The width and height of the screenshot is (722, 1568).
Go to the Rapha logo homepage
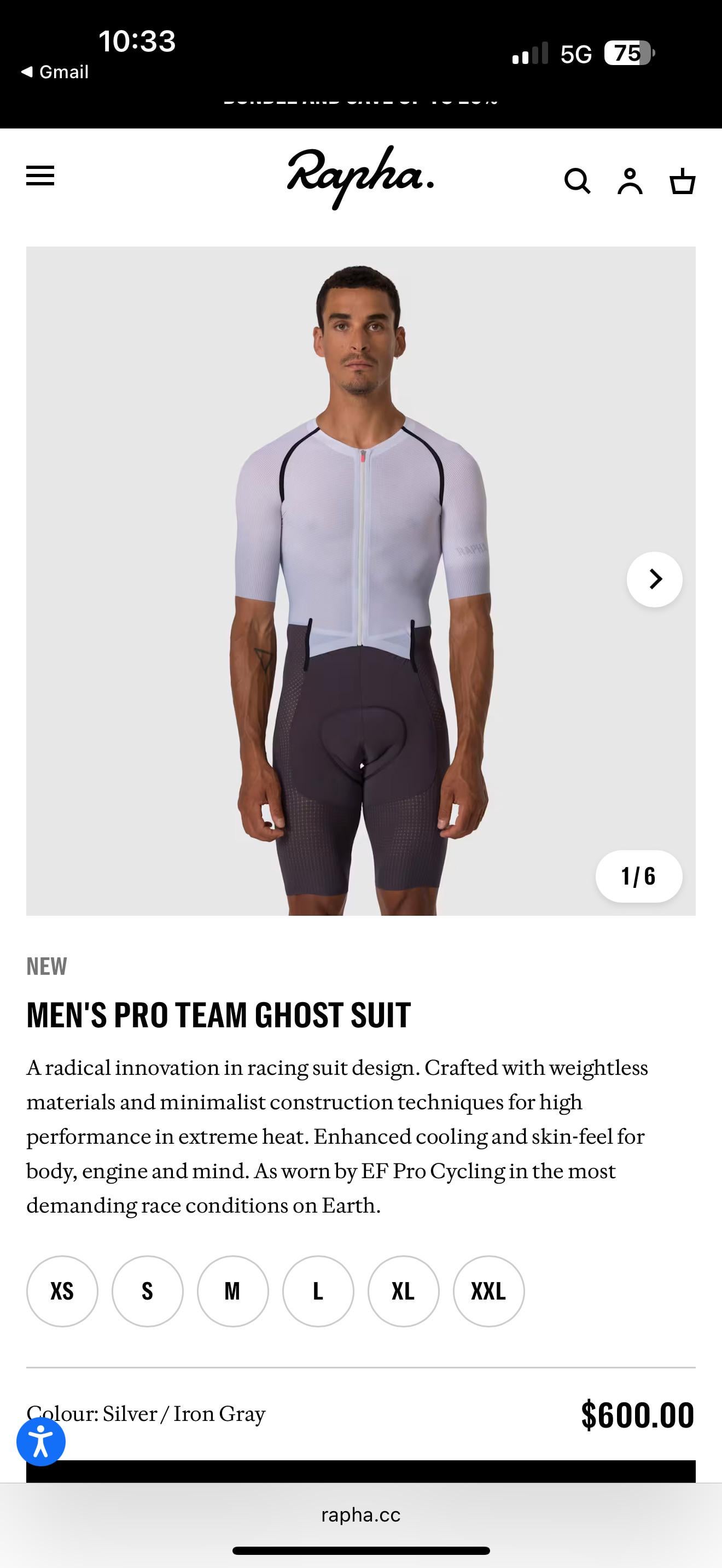point(360,177)
